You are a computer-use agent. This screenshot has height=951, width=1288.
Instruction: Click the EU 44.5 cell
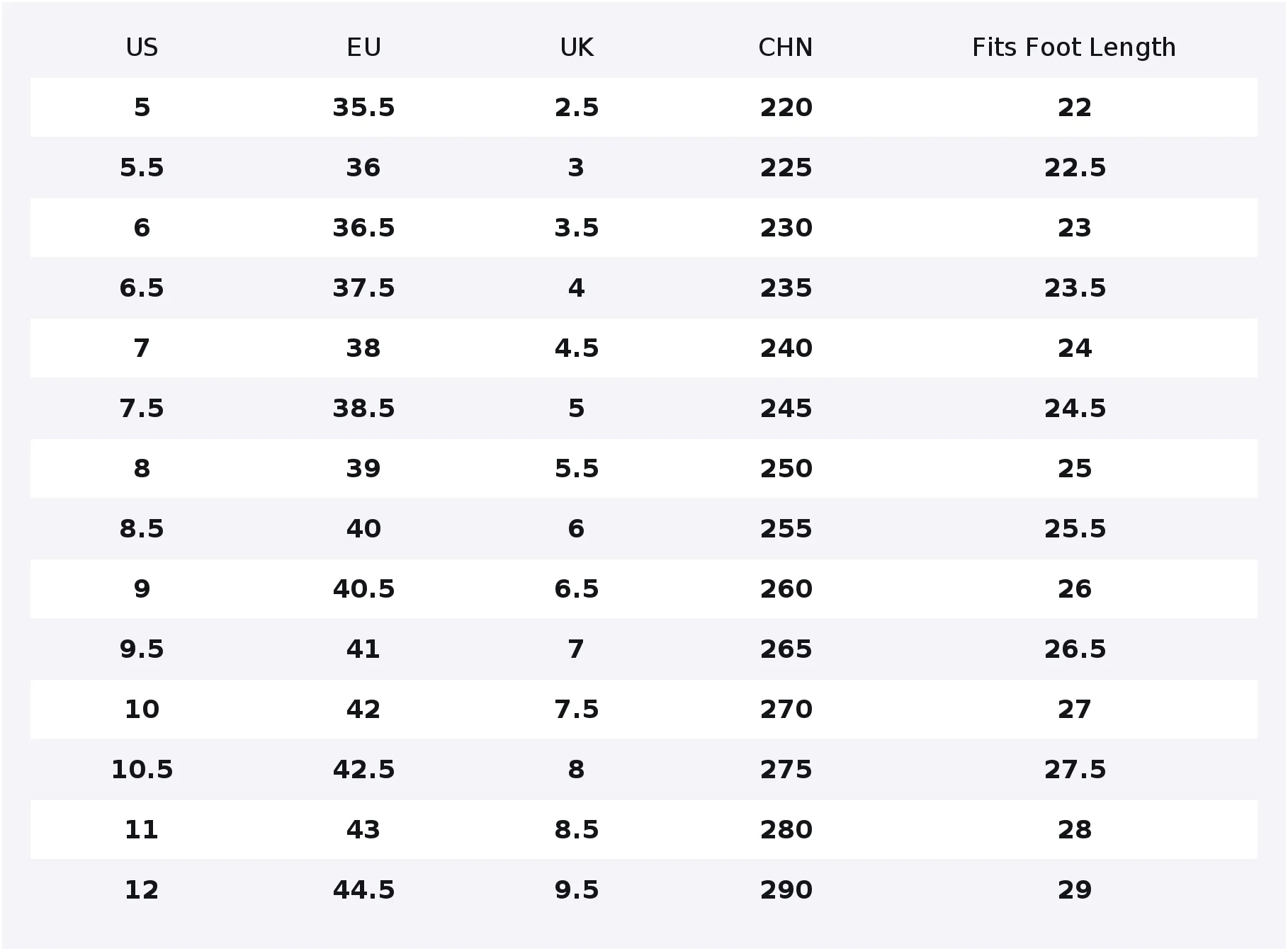[x=363, y=890]
